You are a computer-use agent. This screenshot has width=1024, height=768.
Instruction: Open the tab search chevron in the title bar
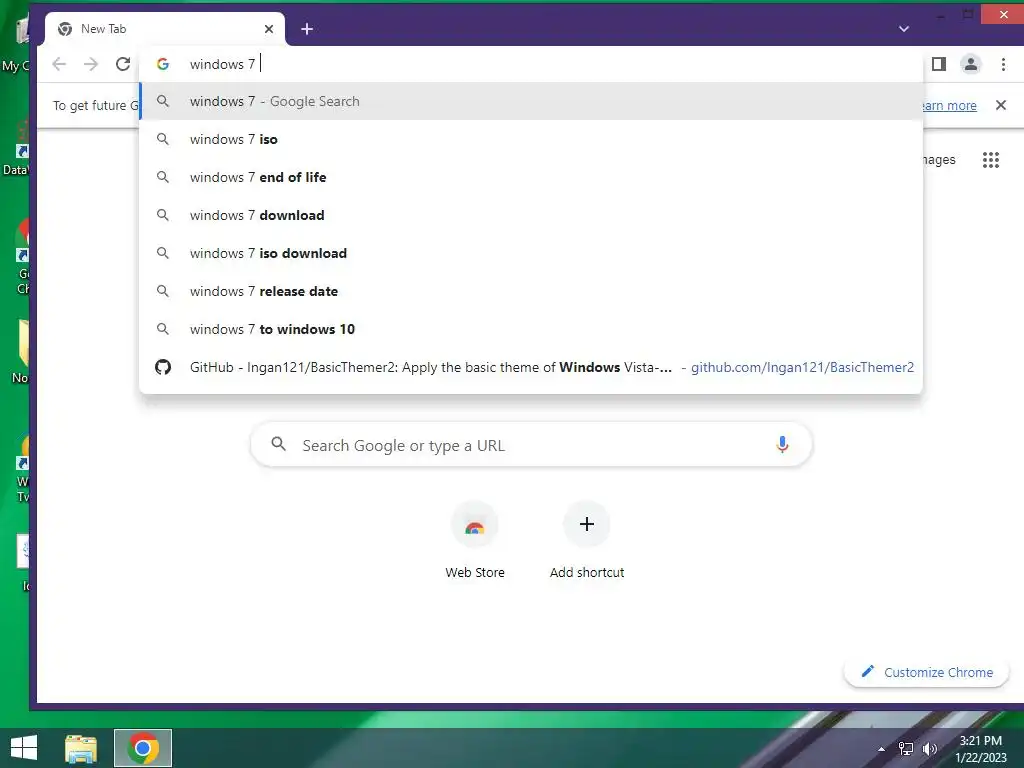click(x=904, y=29)
